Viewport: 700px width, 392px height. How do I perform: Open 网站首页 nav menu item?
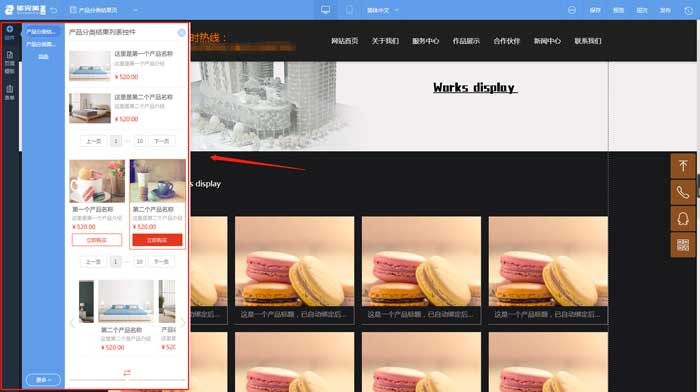click(x=344, y=41)
